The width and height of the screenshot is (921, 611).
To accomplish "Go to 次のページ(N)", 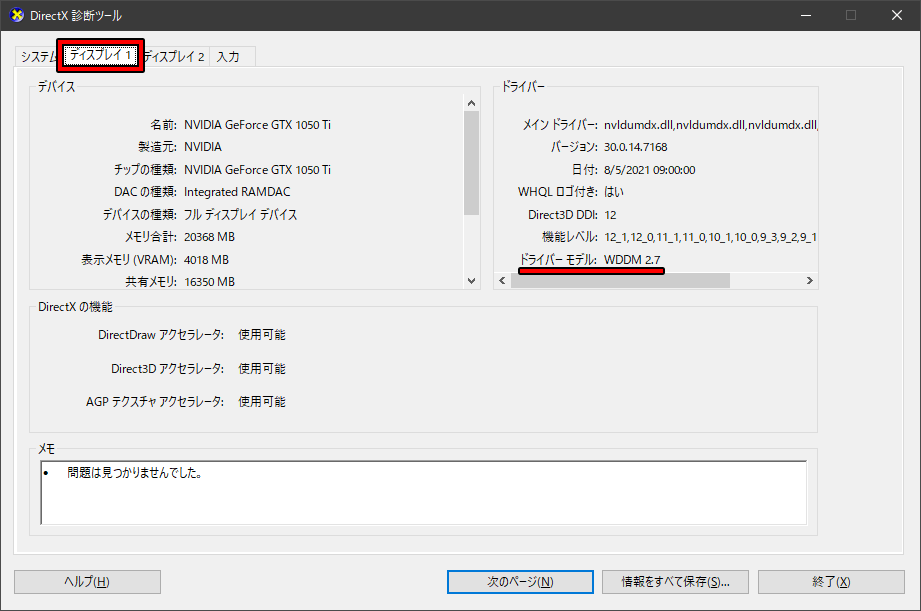I will click(x=520, y=582).
